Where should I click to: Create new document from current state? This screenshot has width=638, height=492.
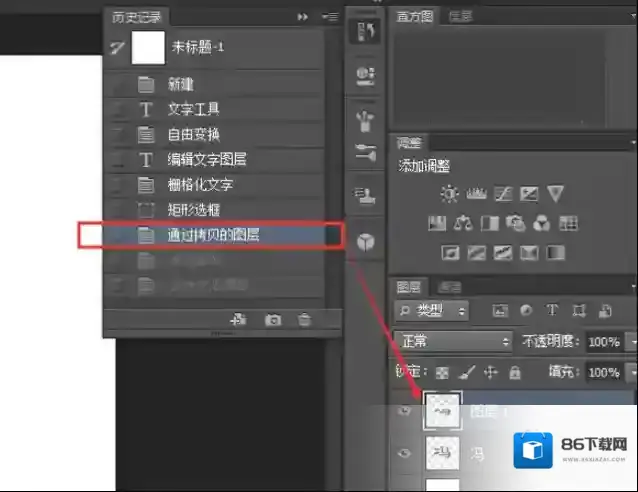pyautogui.click(x=238, y=320)
